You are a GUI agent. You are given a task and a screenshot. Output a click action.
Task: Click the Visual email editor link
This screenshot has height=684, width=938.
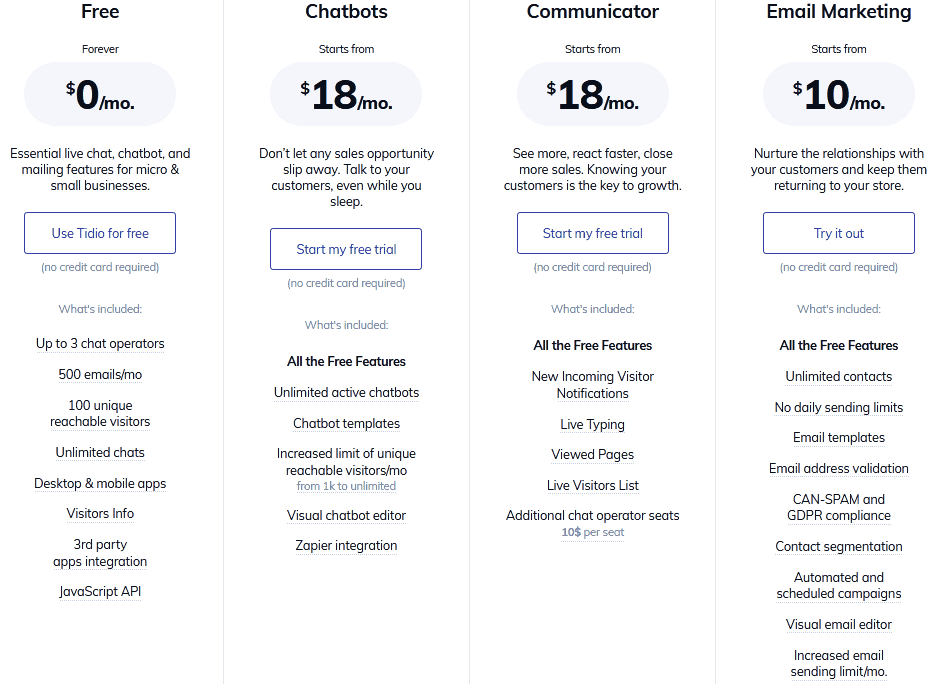coord(838,624)
